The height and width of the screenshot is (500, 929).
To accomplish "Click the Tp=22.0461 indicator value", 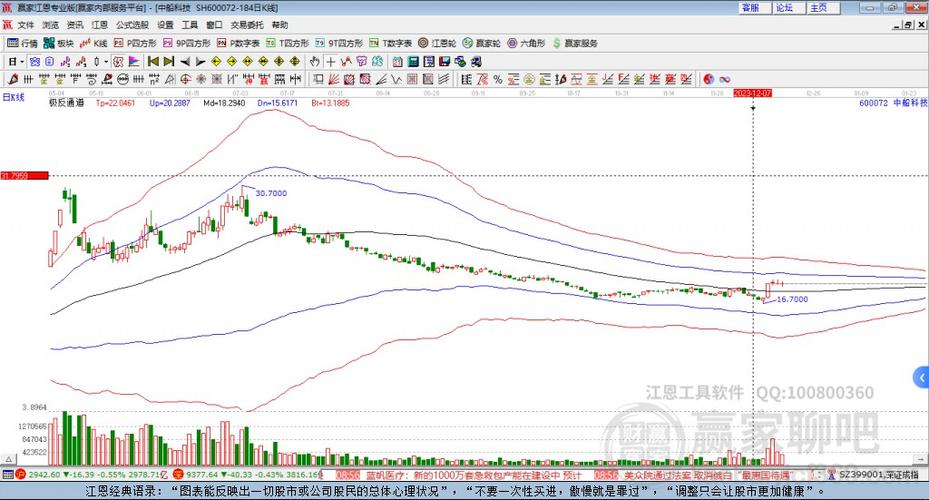I will click(x=115, y=102).
